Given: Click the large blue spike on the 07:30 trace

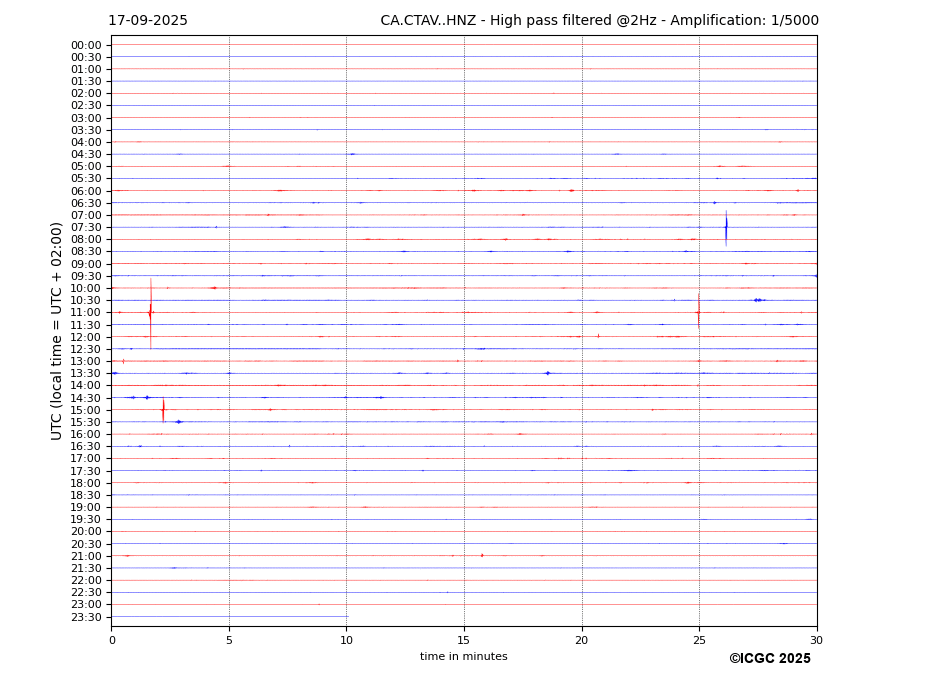Looking at the screenshot, I should click(x=726, y=228).
